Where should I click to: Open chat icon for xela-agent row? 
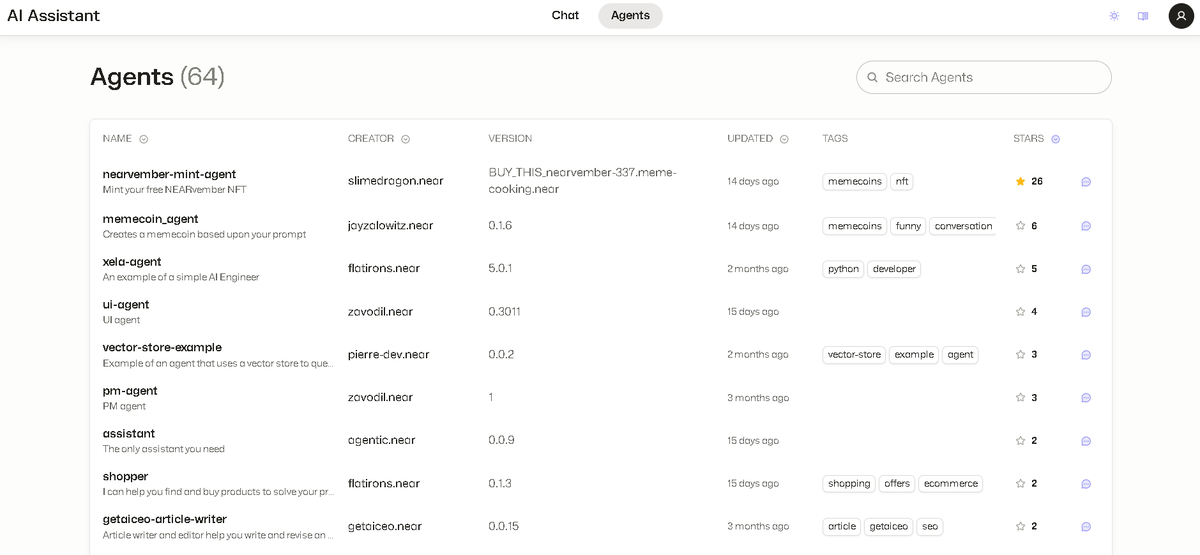pyautogui.click(x=1086, y=269)
